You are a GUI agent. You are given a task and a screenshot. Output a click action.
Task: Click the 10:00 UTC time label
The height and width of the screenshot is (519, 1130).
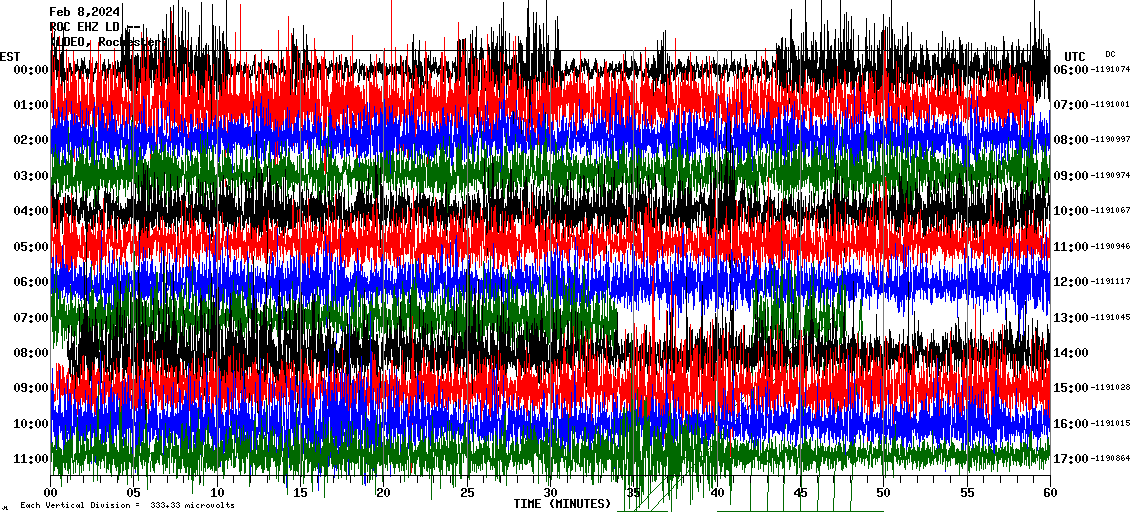1071,210
